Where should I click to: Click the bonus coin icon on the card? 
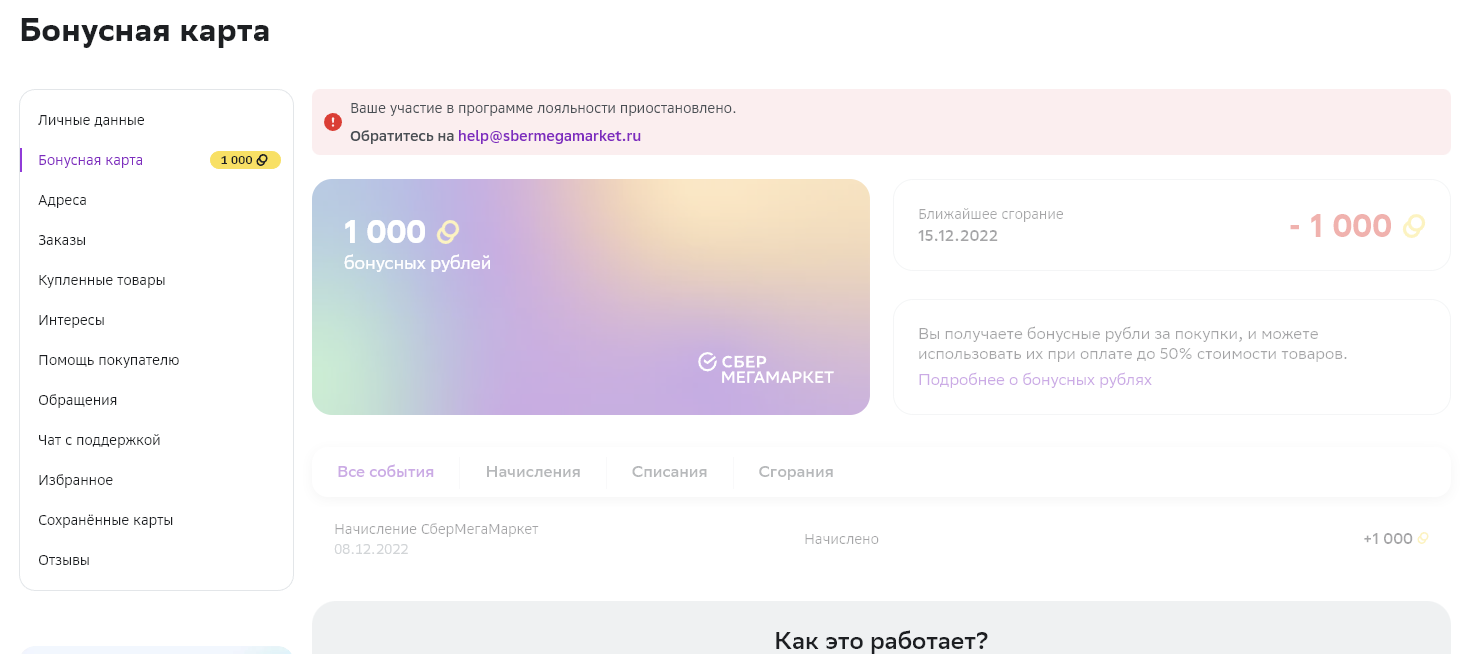pos(447,232)
